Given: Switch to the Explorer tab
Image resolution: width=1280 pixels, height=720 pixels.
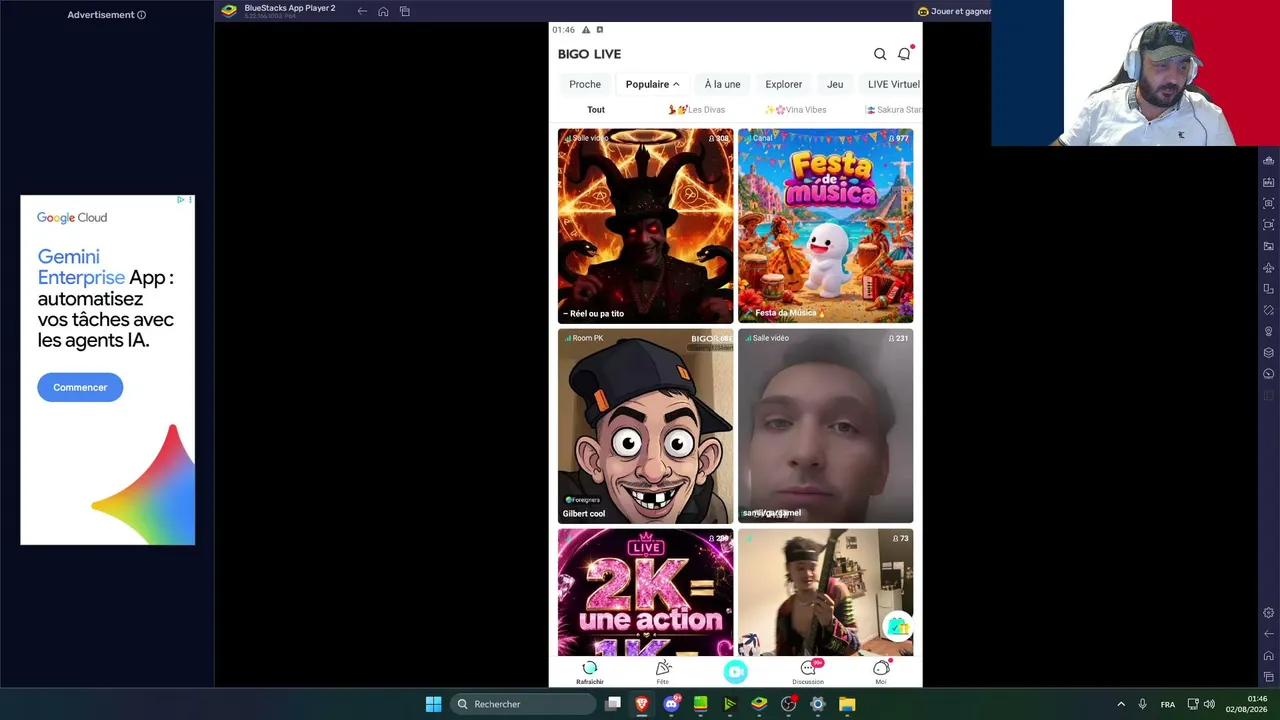Looking at the screenshot, I should [783, 84].
